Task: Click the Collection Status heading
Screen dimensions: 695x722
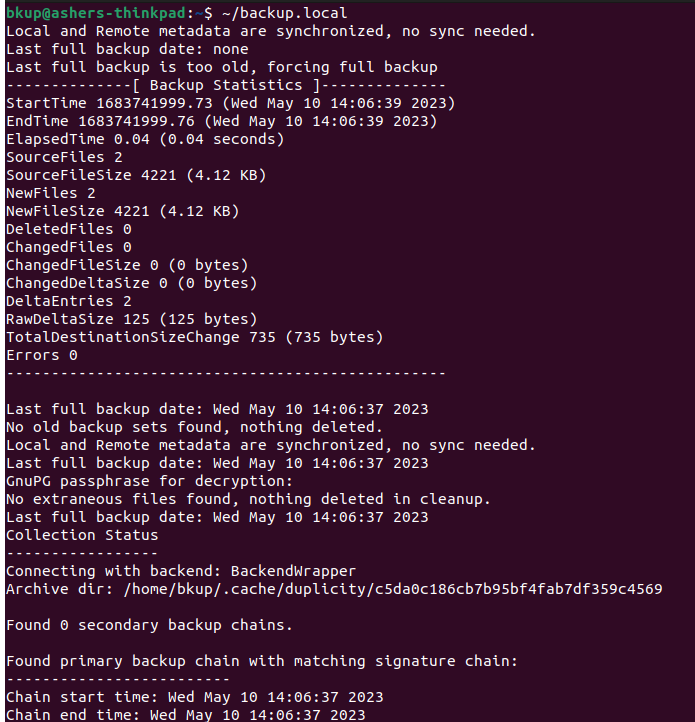Action: pos(82,535)
